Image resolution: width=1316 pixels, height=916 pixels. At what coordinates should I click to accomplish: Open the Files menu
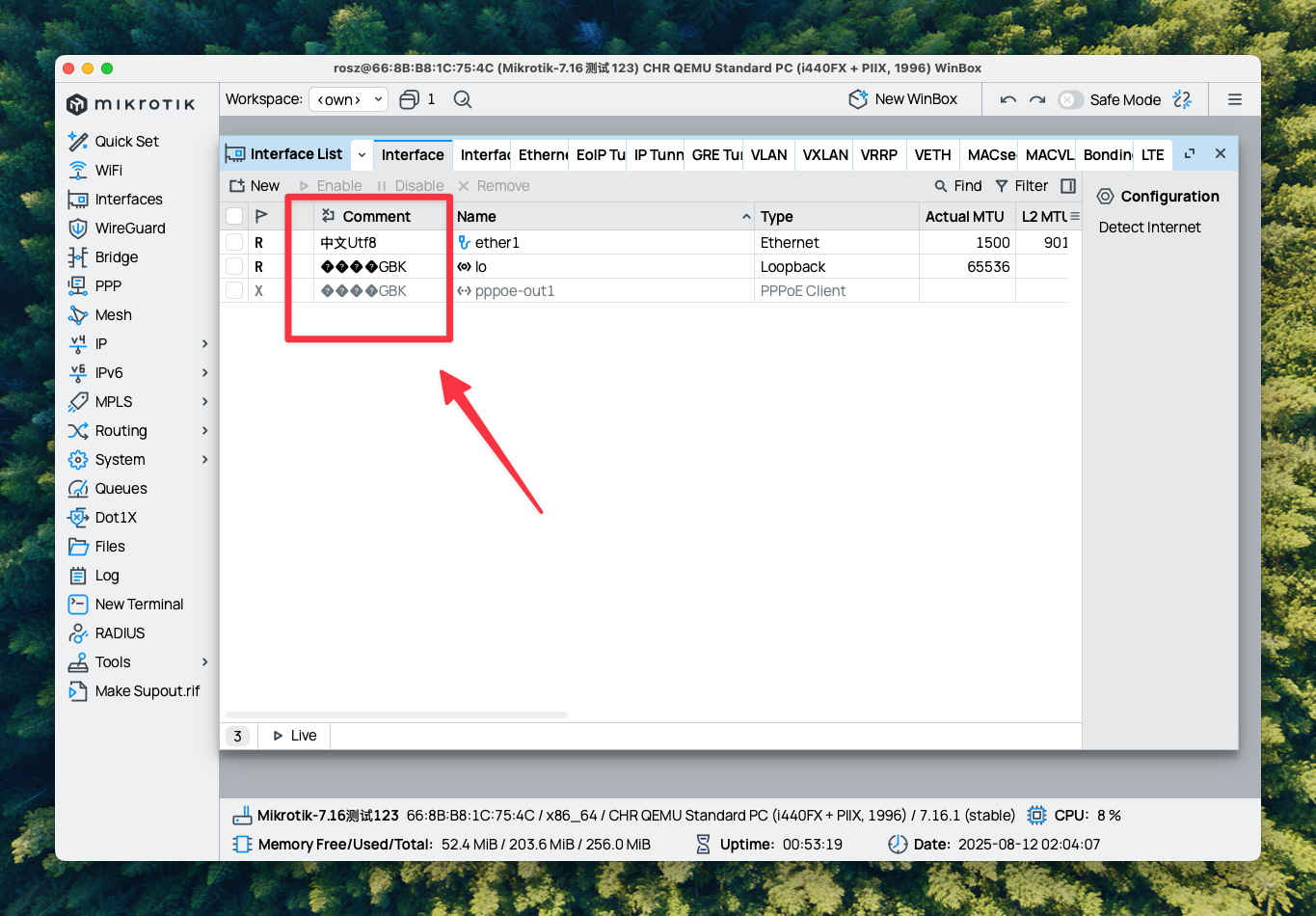click(96, 546)
